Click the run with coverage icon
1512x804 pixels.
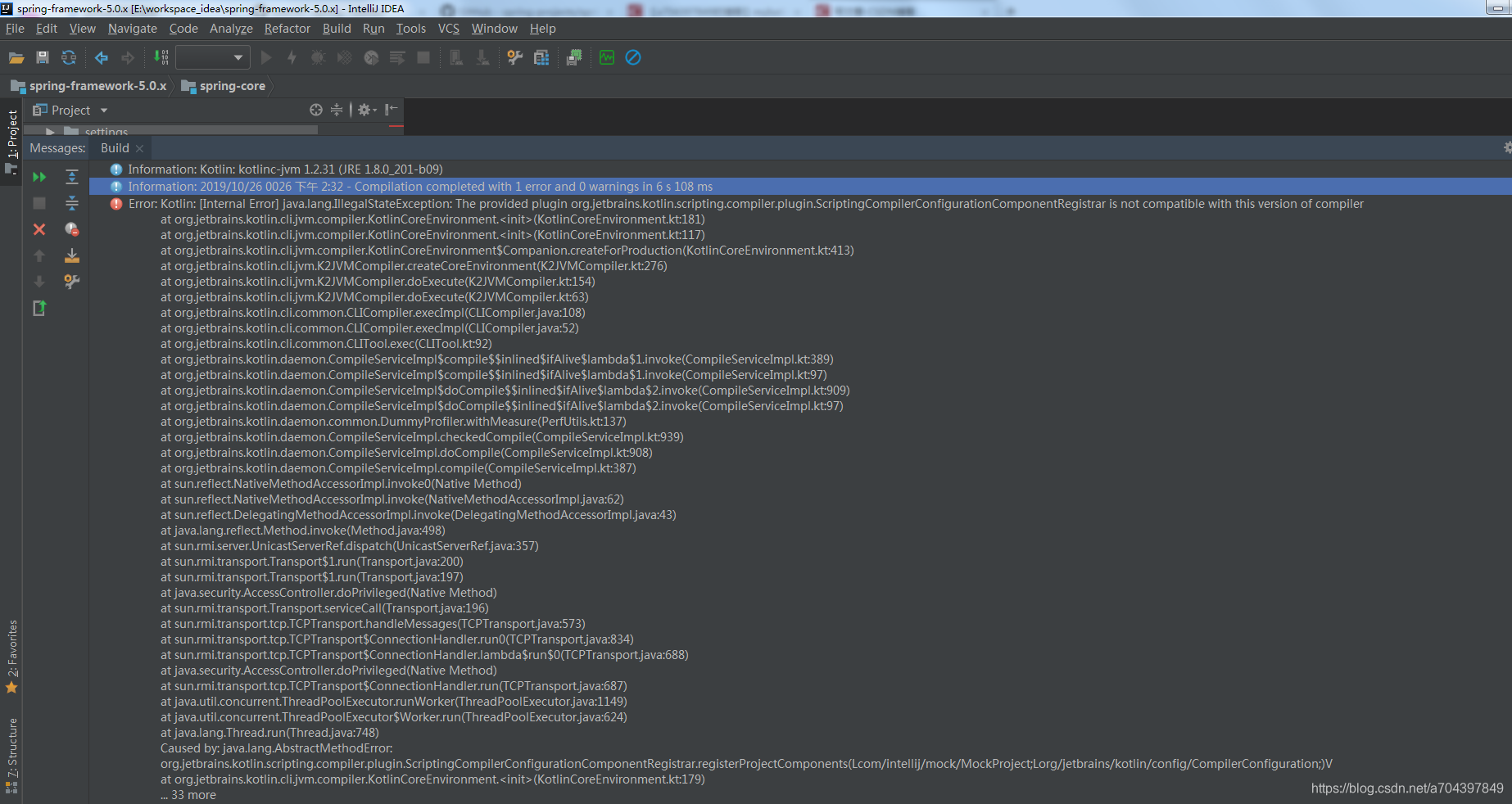344,58
